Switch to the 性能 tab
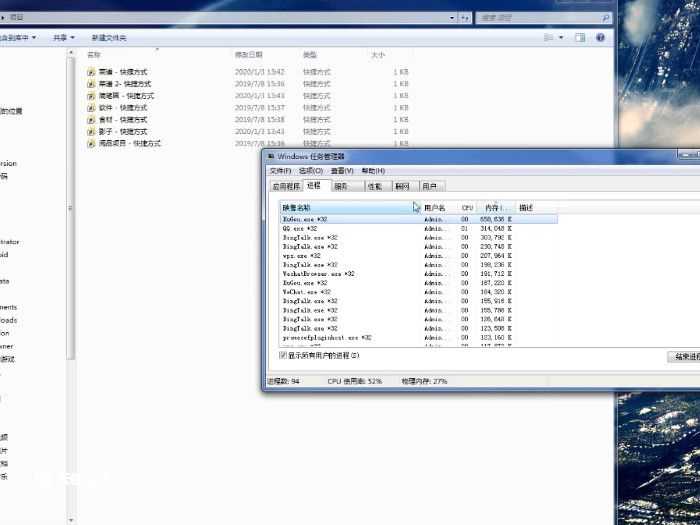 click(x=374, y=186)
